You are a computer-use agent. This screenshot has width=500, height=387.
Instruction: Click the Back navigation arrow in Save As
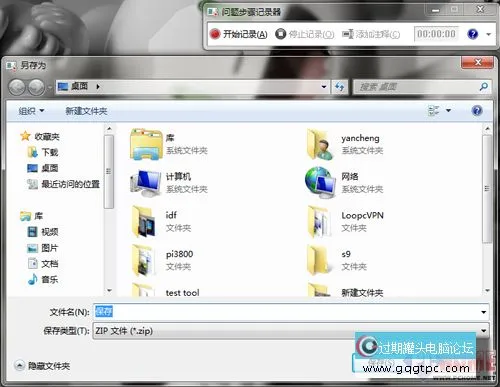[17, 87]
